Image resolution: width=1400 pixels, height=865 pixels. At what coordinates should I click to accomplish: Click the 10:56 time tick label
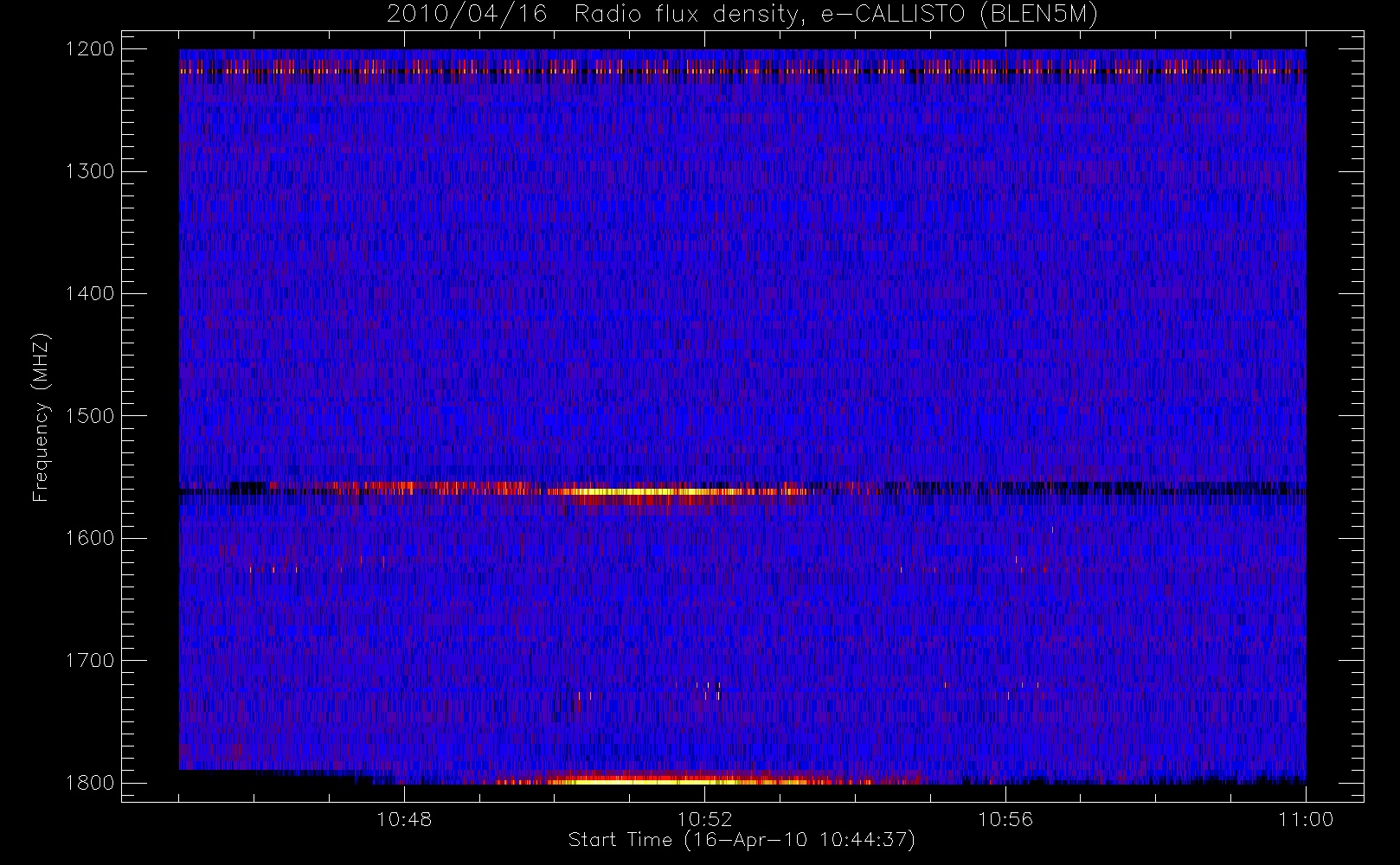[x=1005, y=819]
